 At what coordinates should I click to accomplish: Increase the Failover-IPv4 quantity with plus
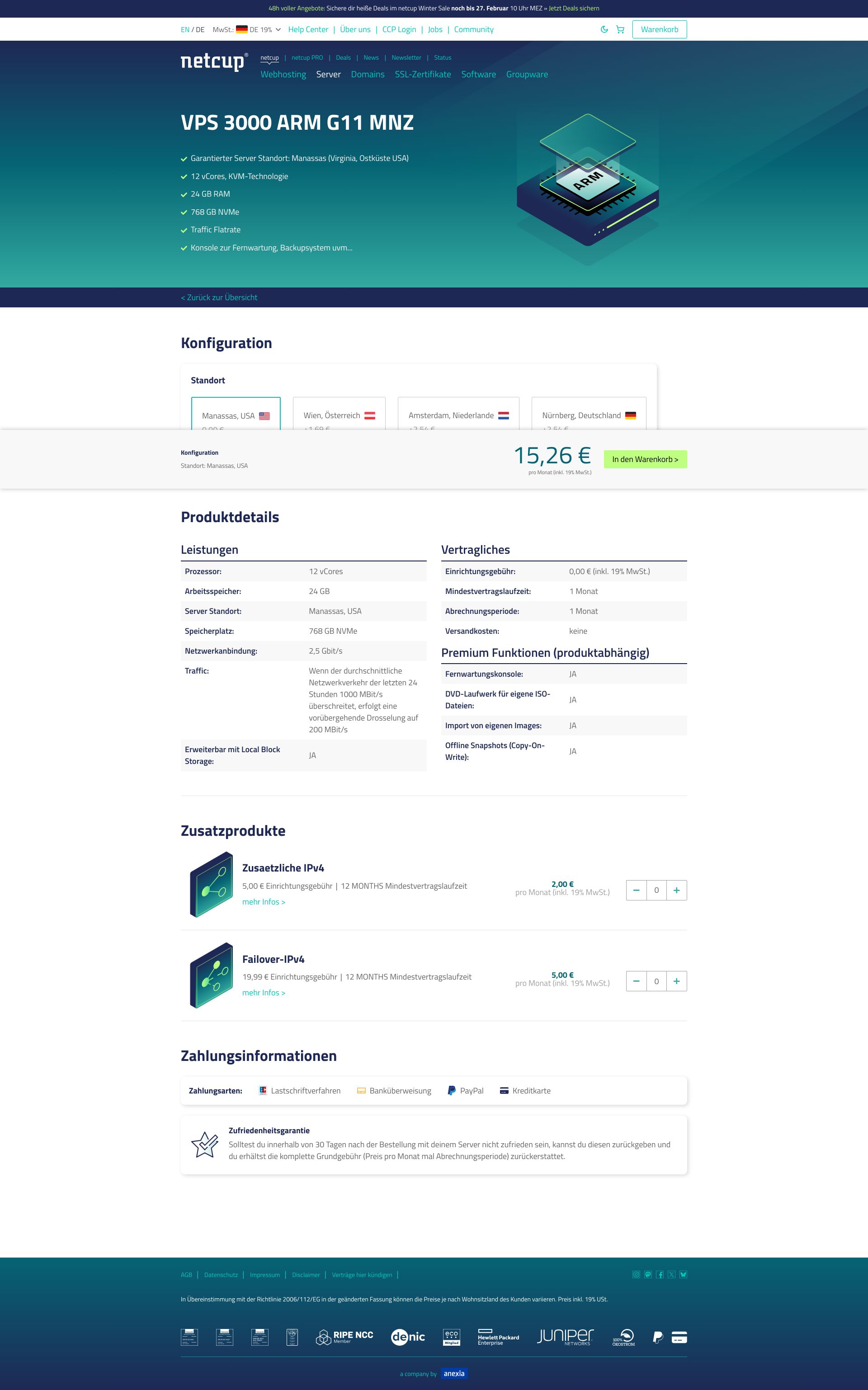click(676, 981)
